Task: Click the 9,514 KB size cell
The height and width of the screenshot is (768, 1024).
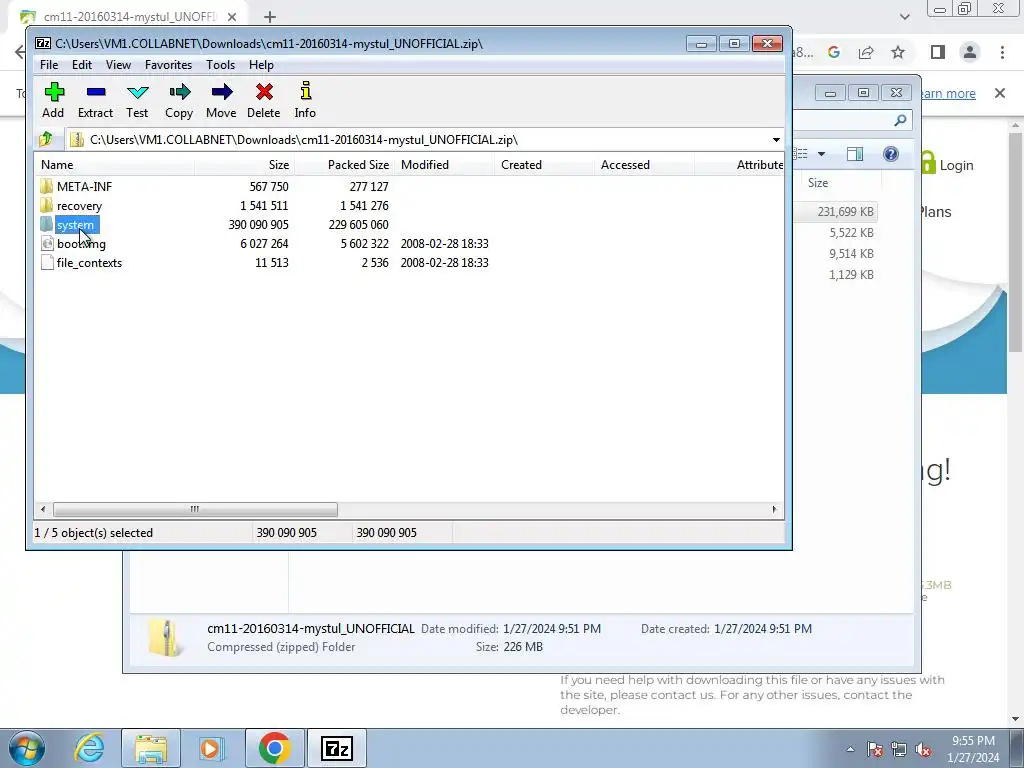Action: click(x=851, y=253)
